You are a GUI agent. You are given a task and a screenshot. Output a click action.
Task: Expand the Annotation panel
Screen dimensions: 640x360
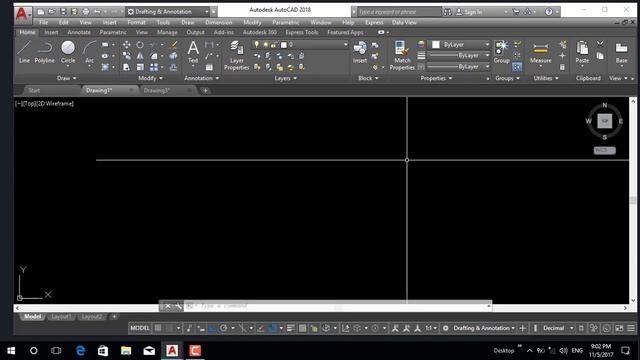coord(202,78)
